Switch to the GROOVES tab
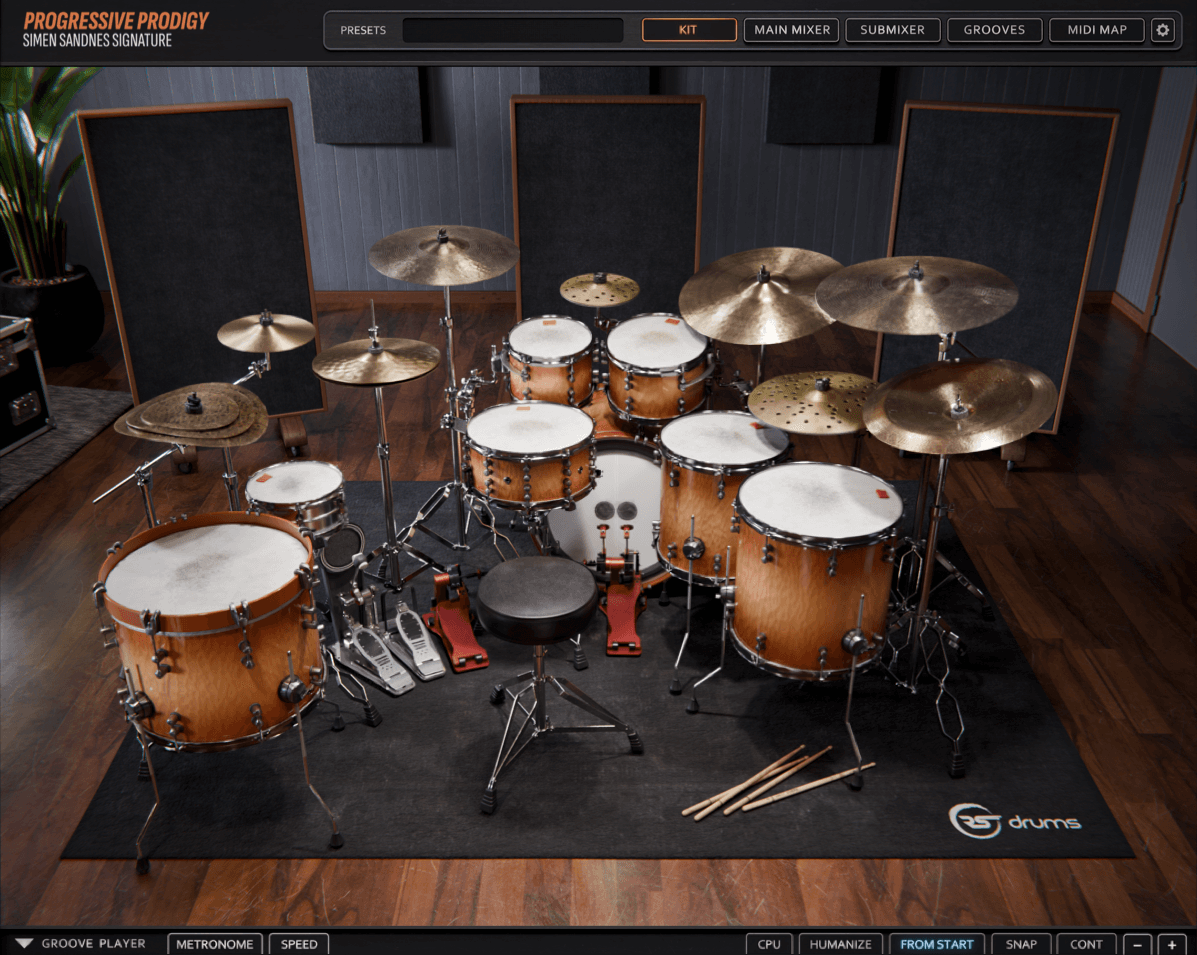Image resolution: width=1197 pixels, height=955 pixels. (994, 30)
